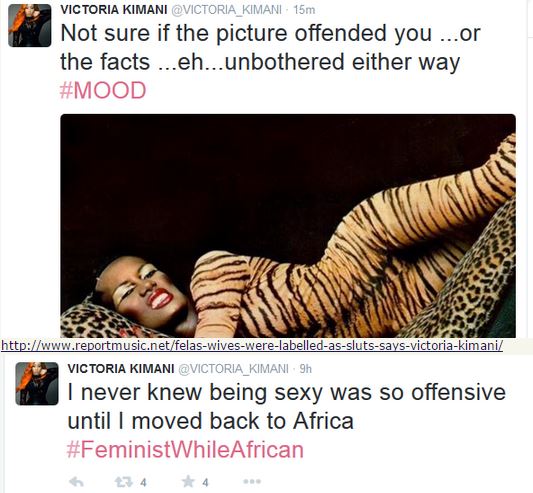The image size is (533, 493).
Task: Open the more options ellipsis
Action: point(252,481)
